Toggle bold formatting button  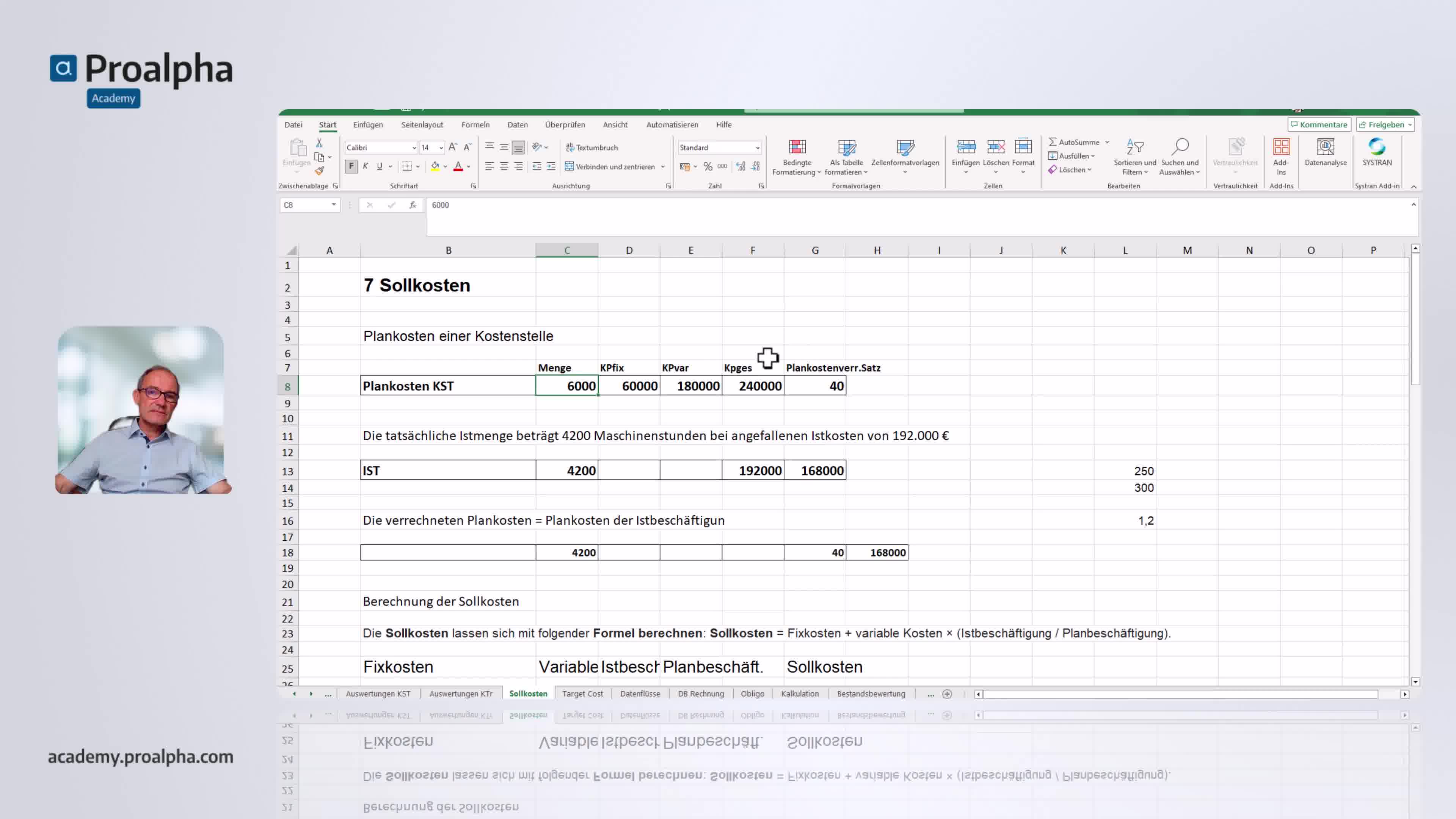tap(351, 166)
